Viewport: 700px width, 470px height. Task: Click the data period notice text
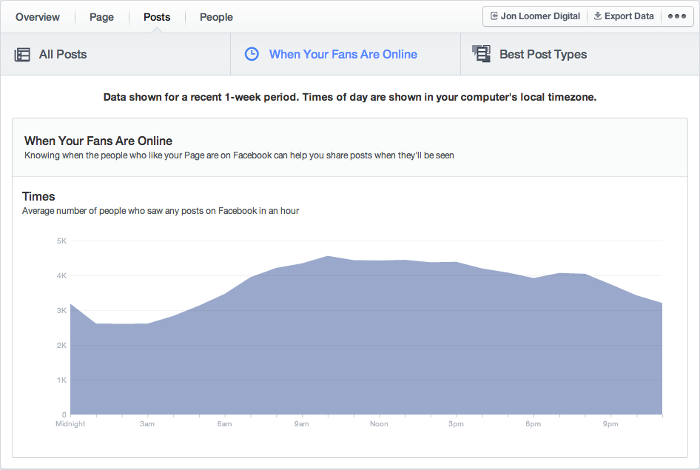(x=350, y=97)
